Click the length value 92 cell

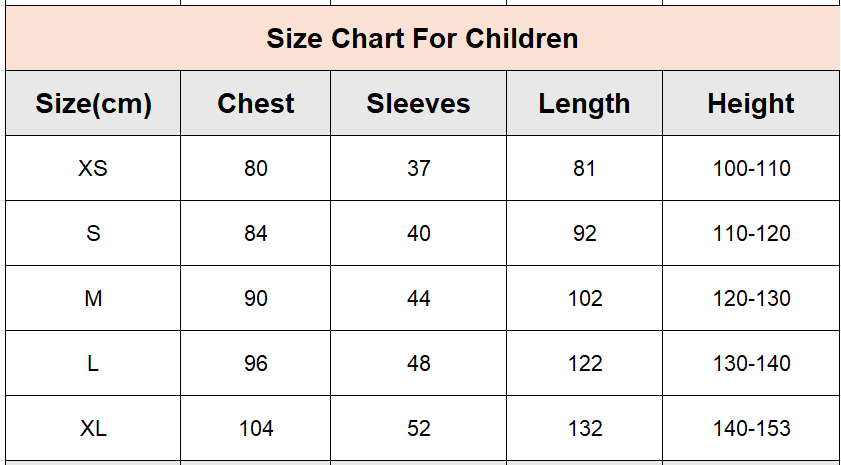click(x=584, y=233)
